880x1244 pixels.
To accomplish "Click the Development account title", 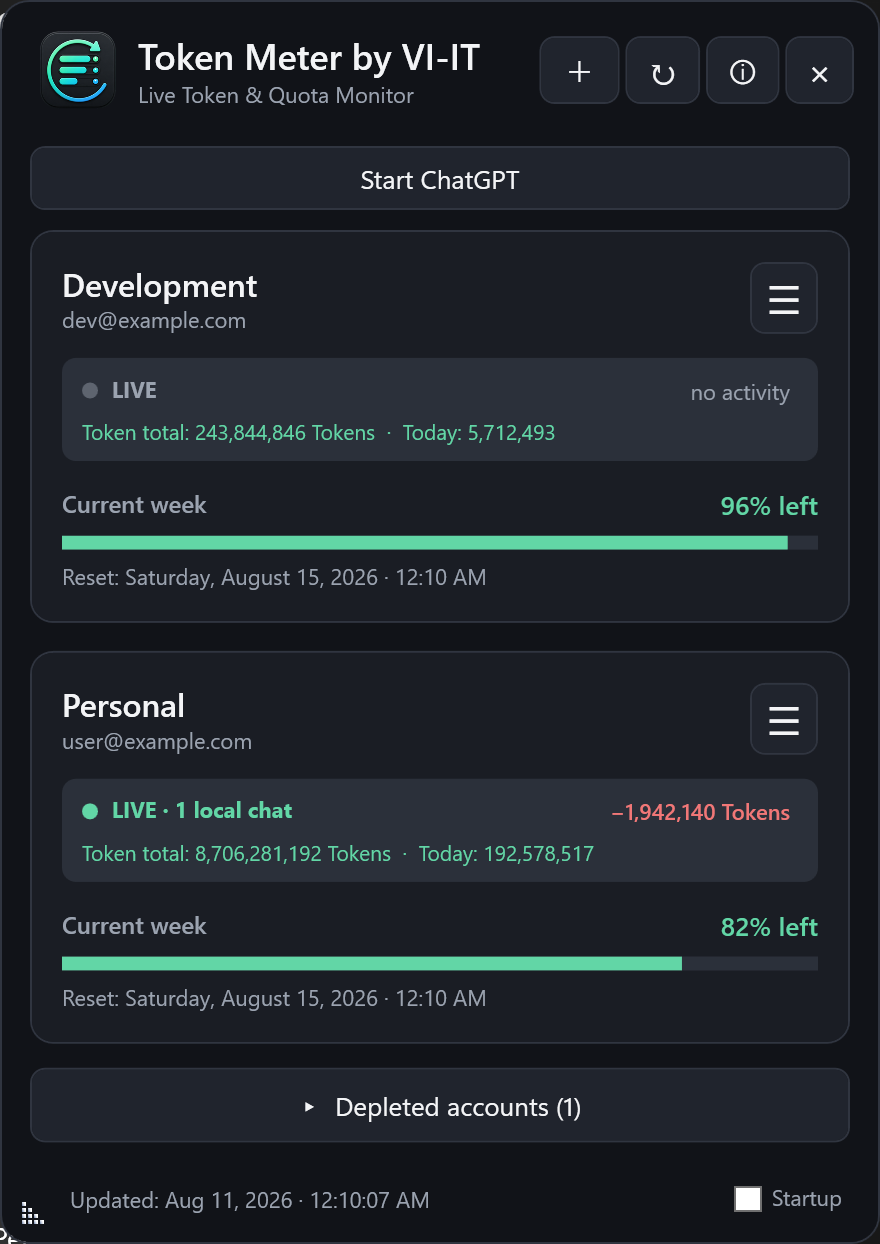I will click(x=160, y=286).
